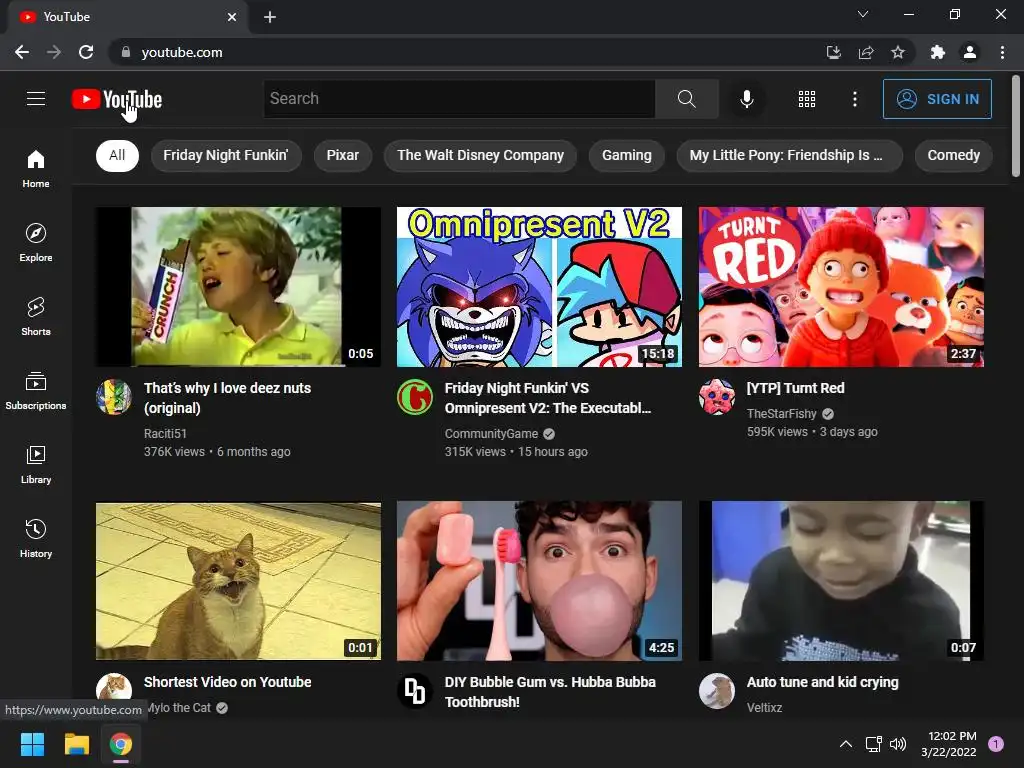Click the YouTube logo
The image size is (1024, 768).
[x=117, y=99]
